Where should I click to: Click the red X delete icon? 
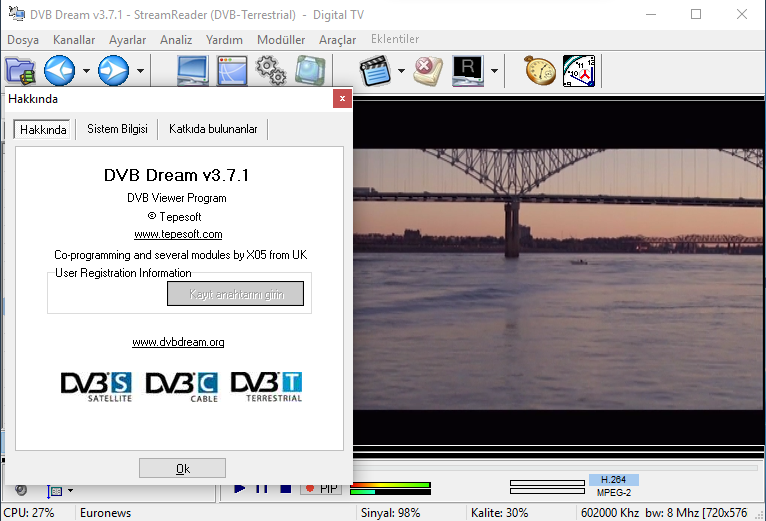(428, 71)
